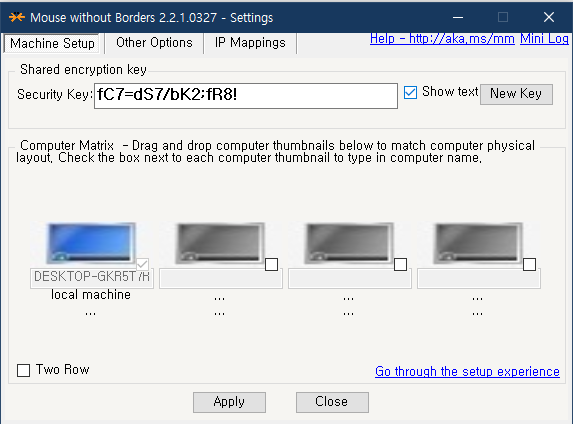
Task: Check the box beside the fourth computer thumbnail
Action: point(529,264)
